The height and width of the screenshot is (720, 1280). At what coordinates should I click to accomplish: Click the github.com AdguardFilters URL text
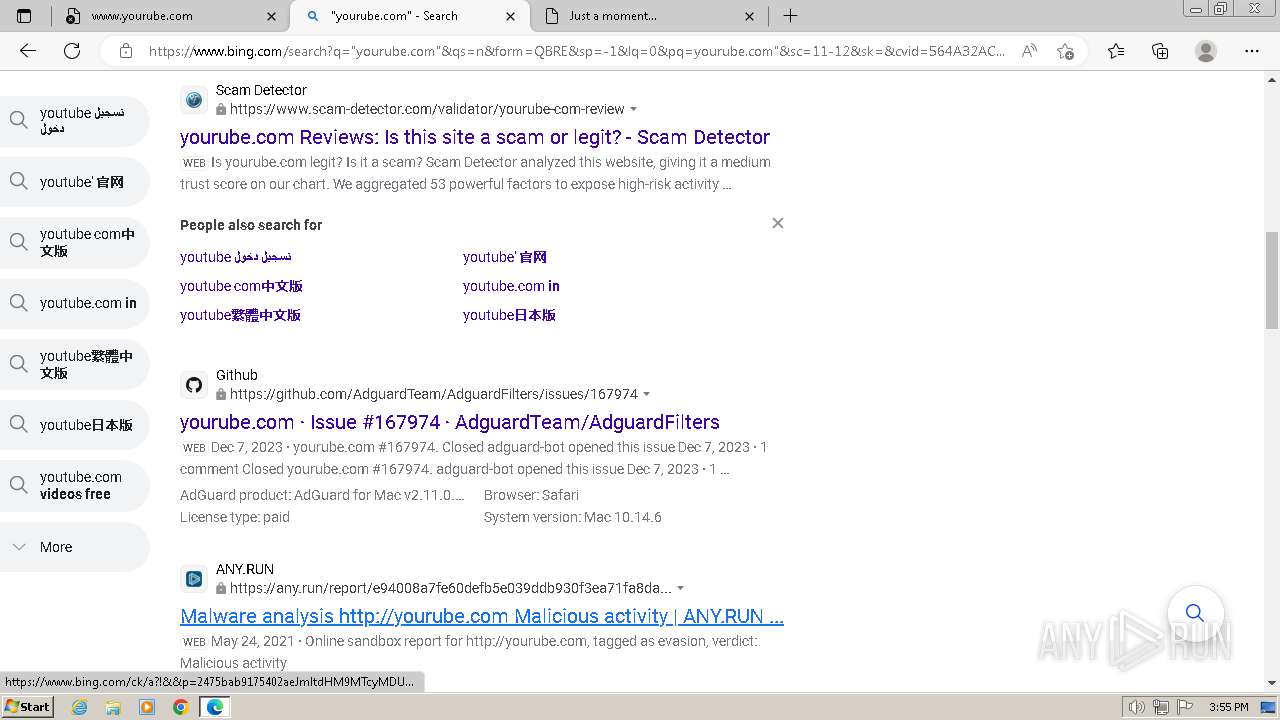coord(434,395)
